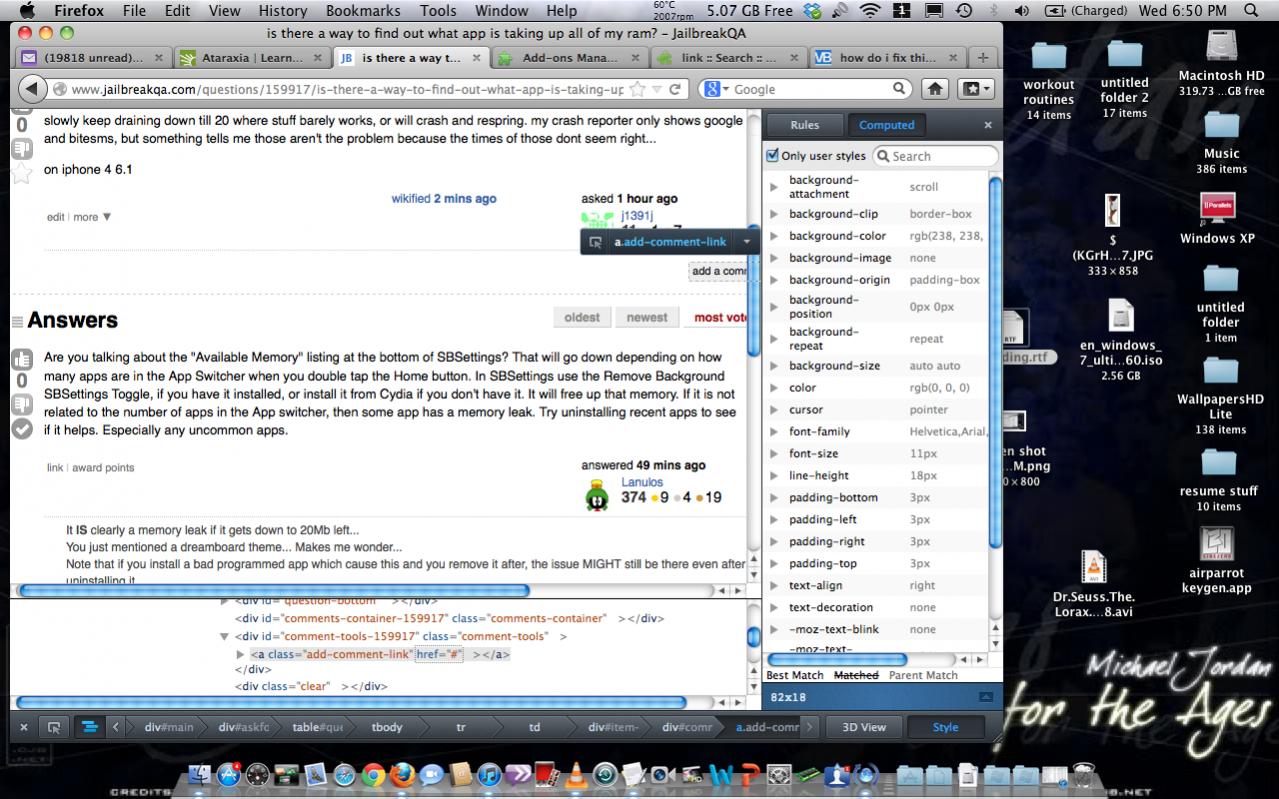The height and width of the screenshot is (799, 1279).
Task: Switch to Ataraxia browser tab
Action: [250, 58]
